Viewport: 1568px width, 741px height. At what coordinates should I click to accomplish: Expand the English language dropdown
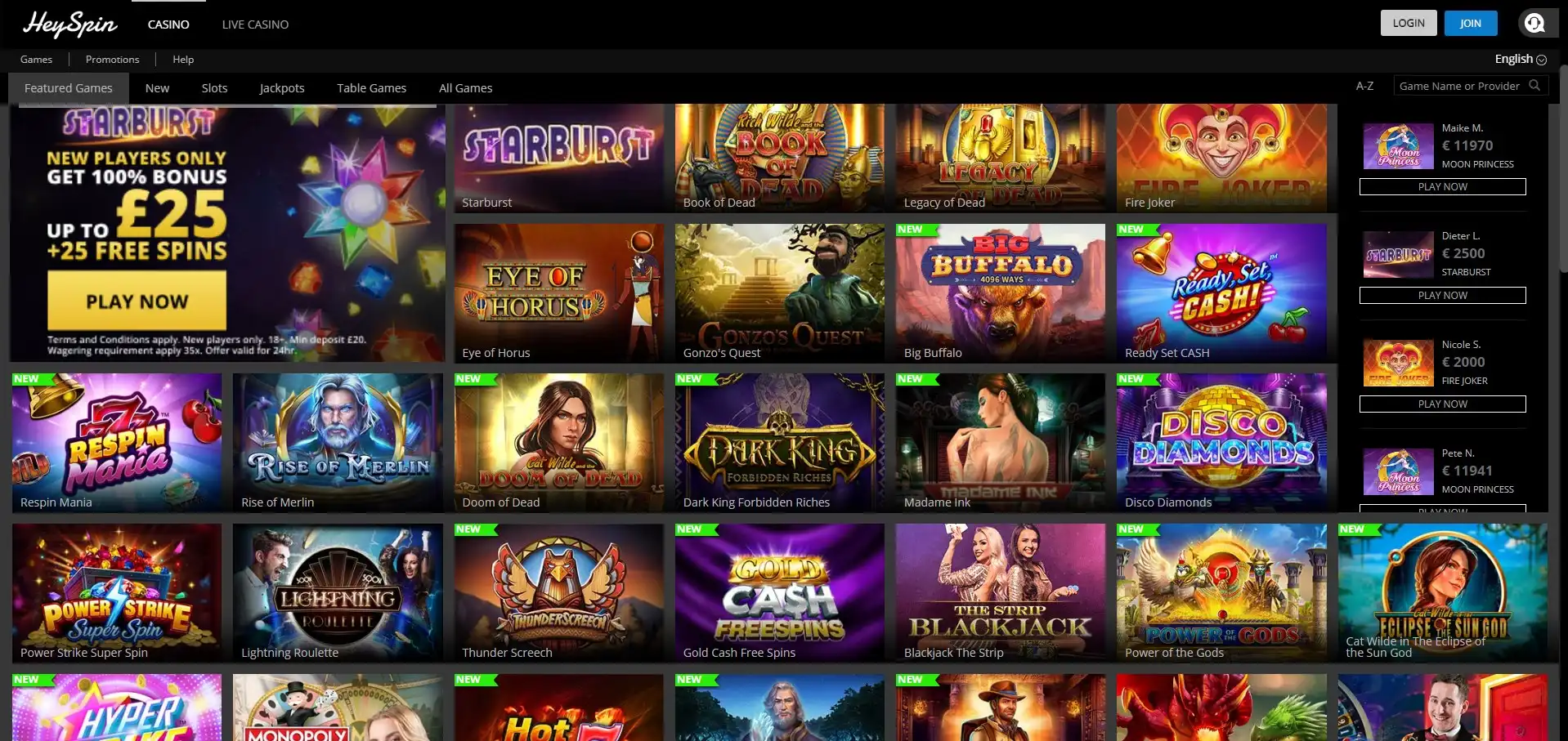pyautogui.click(x=1521, y=59)
